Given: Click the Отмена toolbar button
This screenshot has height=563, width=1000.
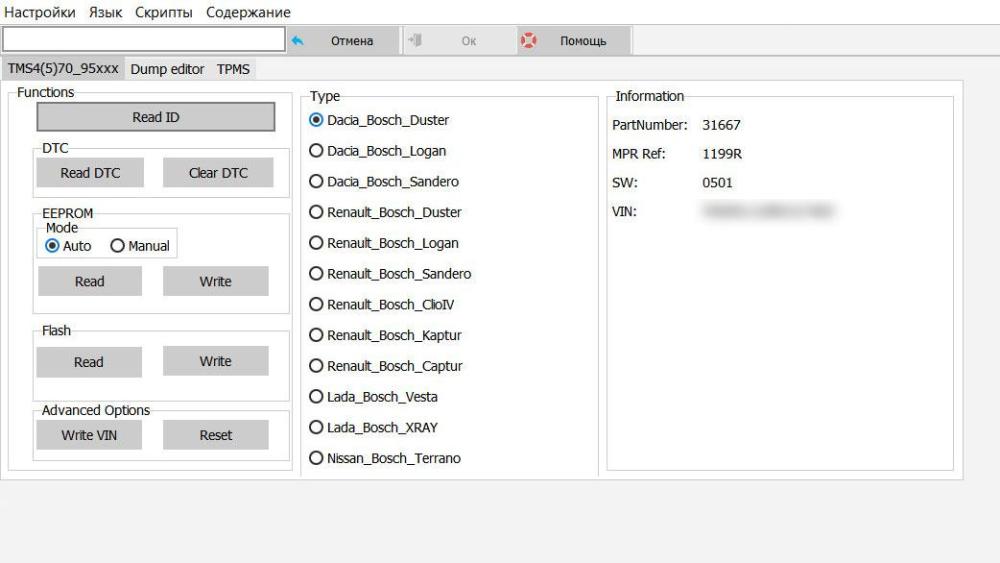Looking at the screenshot, I should click(x=343, y=41).
